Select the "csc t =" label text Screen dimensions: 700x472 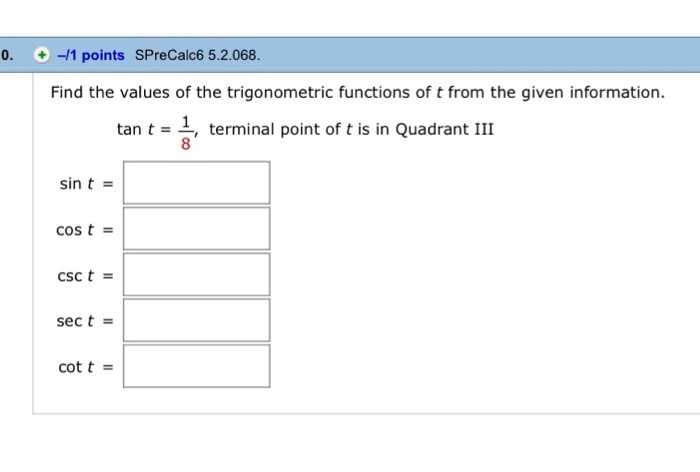[86, 276]
